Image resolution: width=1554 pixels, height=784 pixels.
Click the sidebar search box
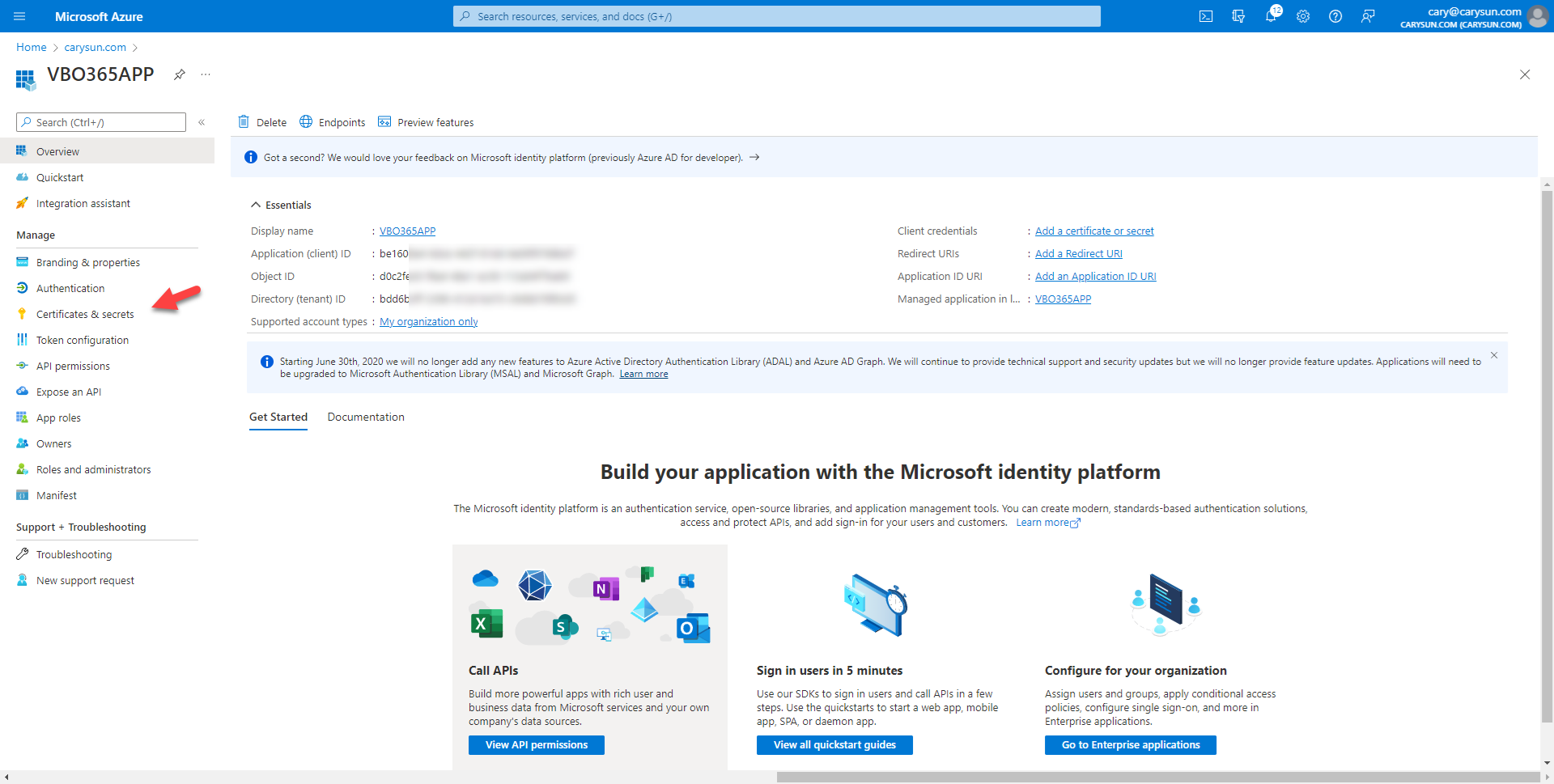coord(101,122)
